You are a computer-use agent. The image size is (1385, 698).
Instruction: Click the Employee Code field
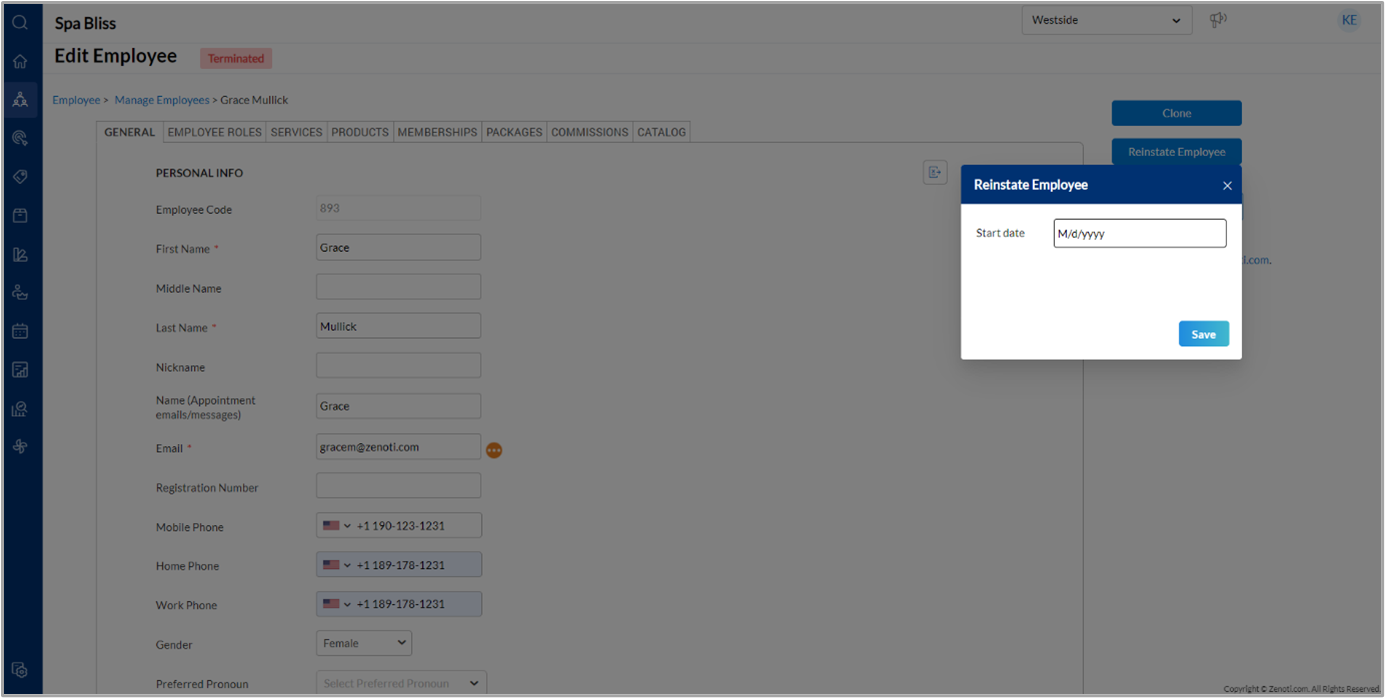(x=398, y=208)
